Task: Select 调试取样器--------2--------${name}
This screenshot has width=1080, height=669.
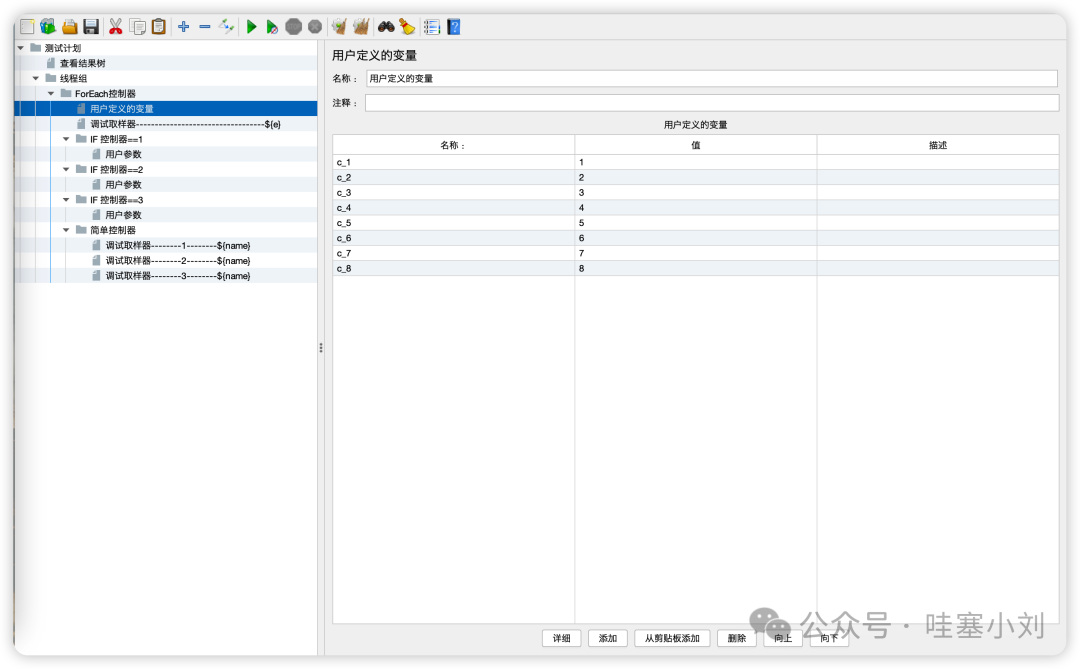Action: pos(177,260)
